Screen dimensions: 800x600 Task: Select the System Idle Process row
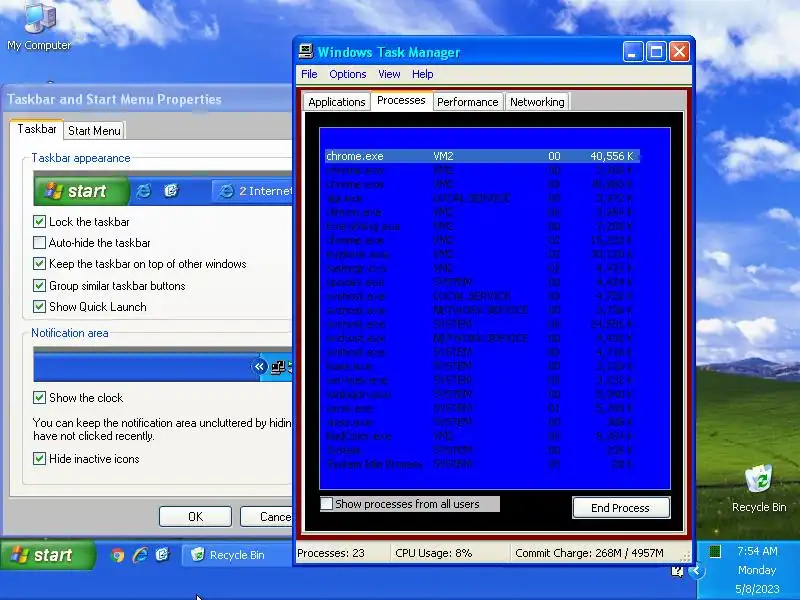[482, 464]
